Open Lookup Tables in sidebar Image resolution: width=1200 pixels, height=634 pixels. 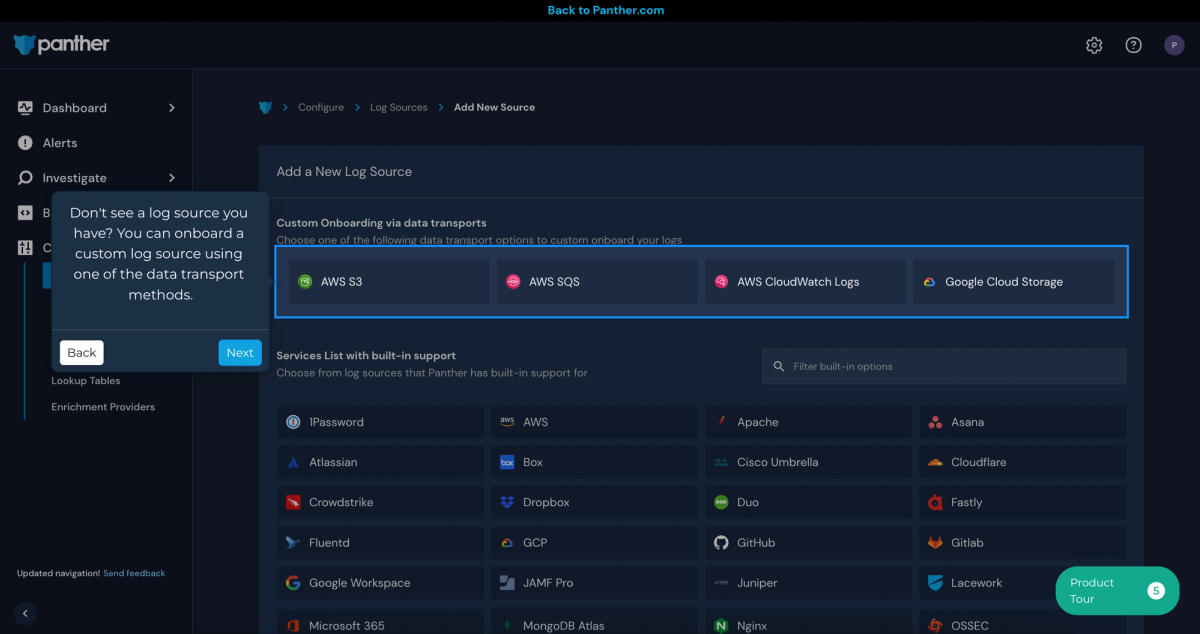pyautogui.click(x=86, y=381)
